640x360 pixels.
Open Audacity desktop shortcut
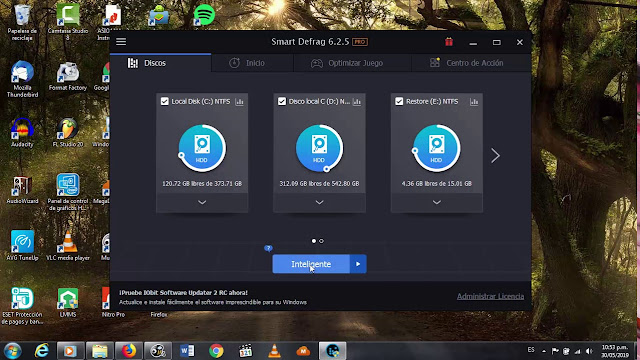[22, 133]
